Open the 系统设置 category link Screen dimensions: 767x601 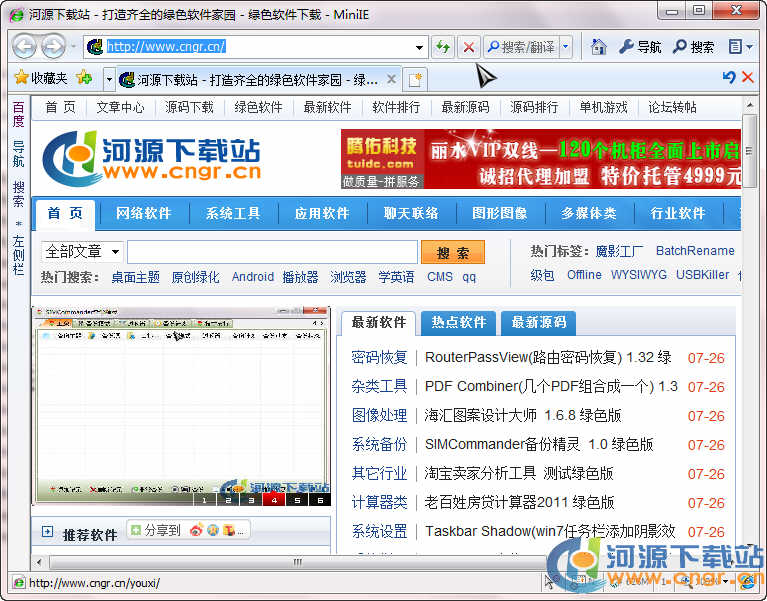[x=379, y=531]
